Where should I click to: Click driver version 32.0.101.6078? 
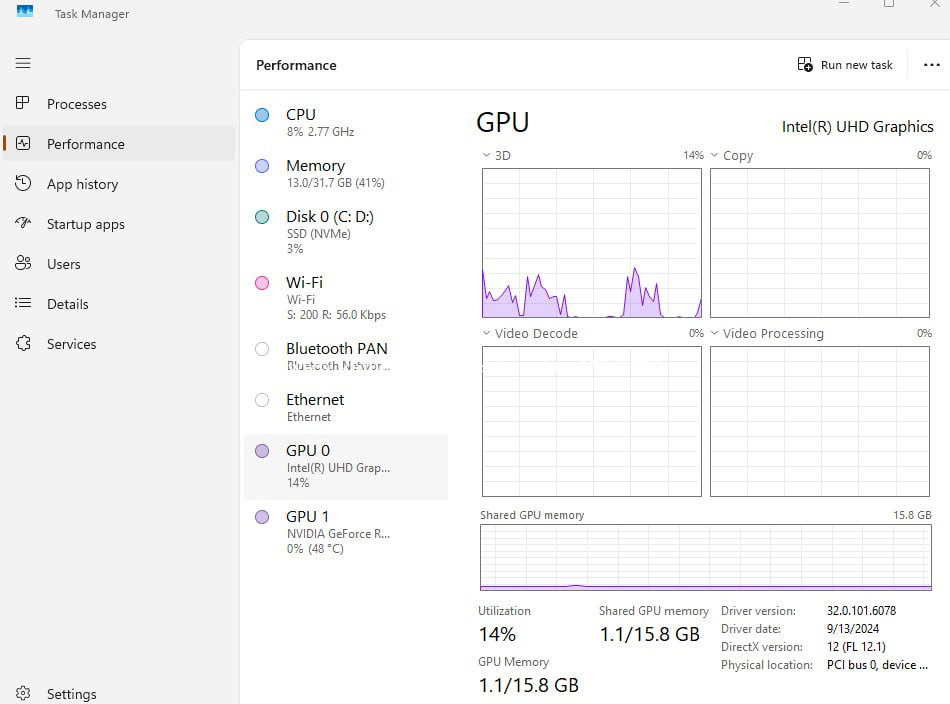[861, 611]
